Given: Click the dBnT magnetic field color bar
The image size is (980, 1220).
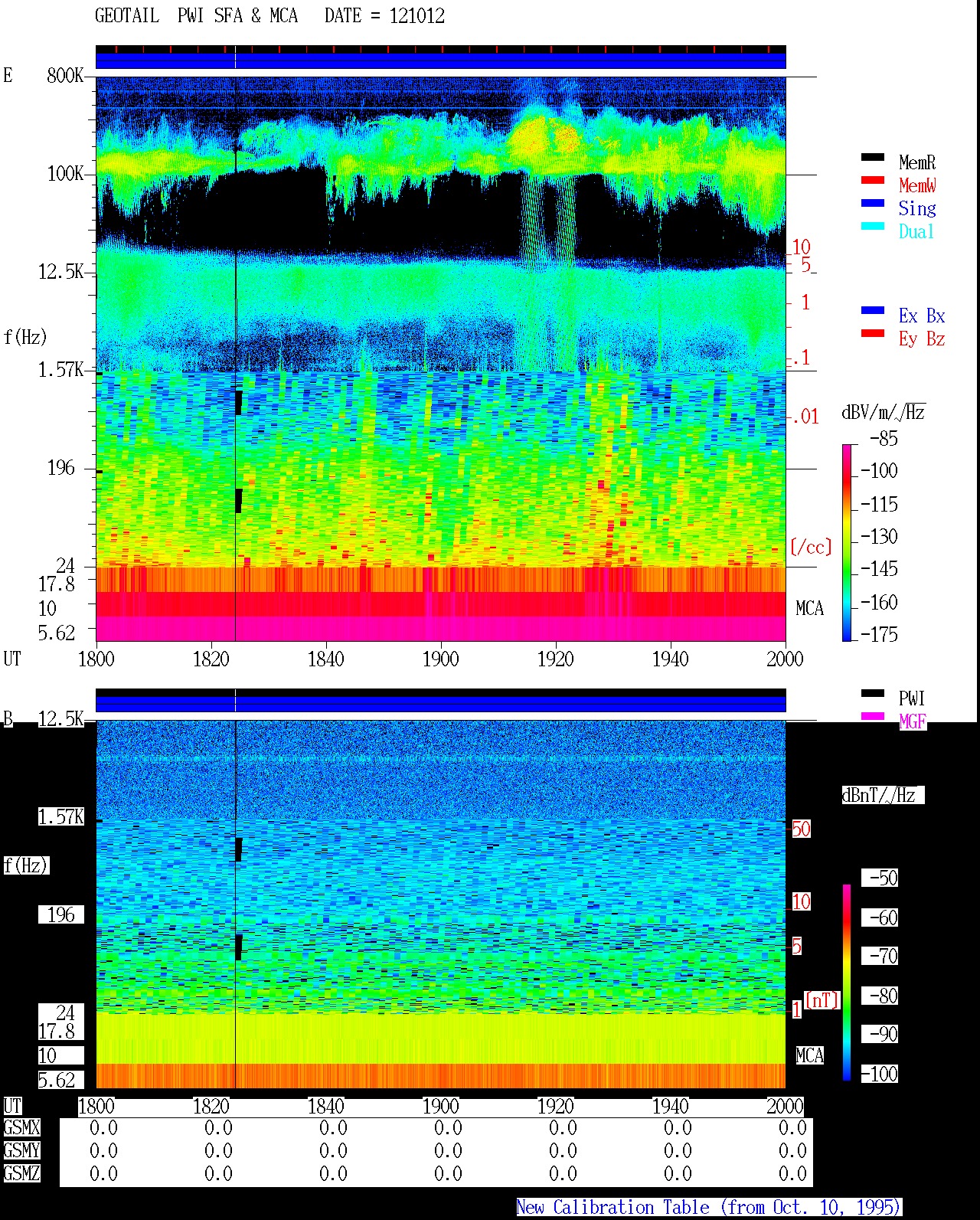Looking at the screenshot, I should 847,983.
